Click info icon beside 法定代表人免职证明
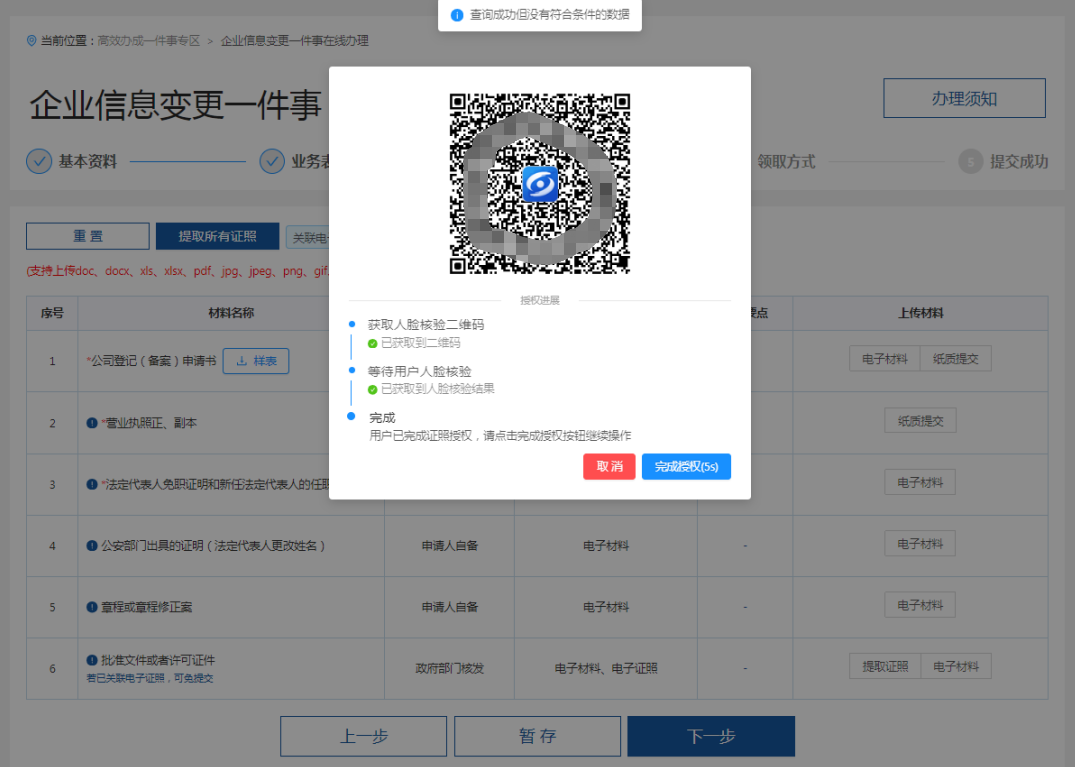The height and width of the screenshot is (767, 1075). 92,485
